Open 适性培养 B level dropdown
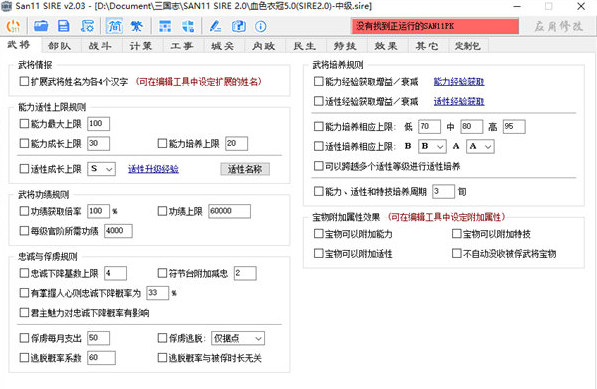 click(432, 146)
